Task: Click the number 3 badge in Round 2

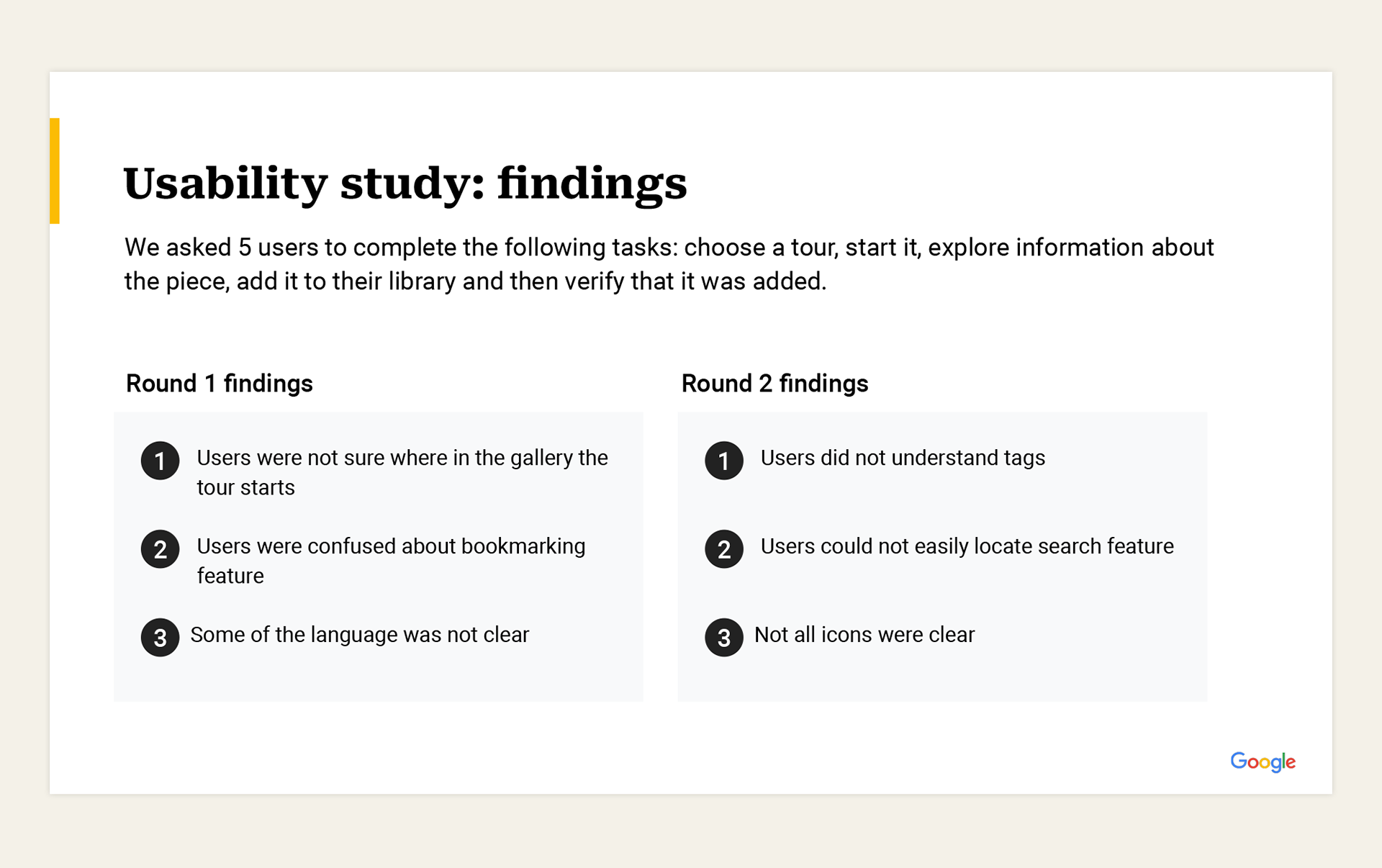Action: point(724,638)
